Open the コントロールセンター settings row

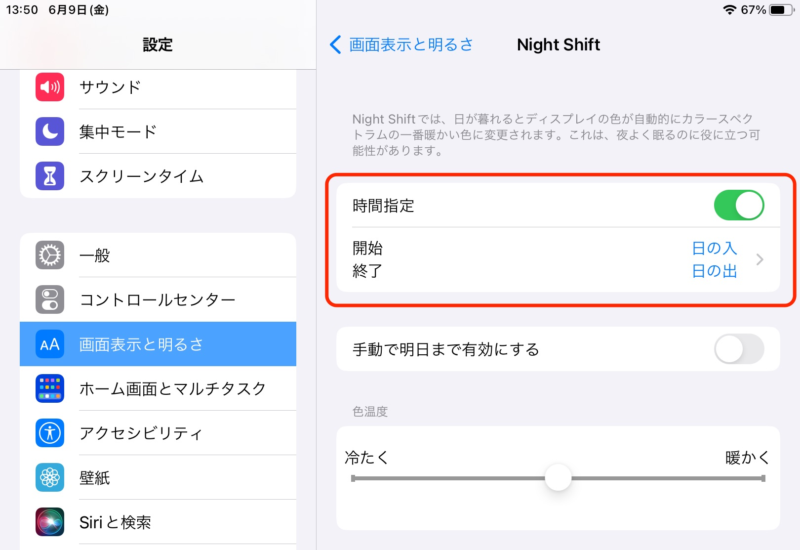(x=157, y=299)
